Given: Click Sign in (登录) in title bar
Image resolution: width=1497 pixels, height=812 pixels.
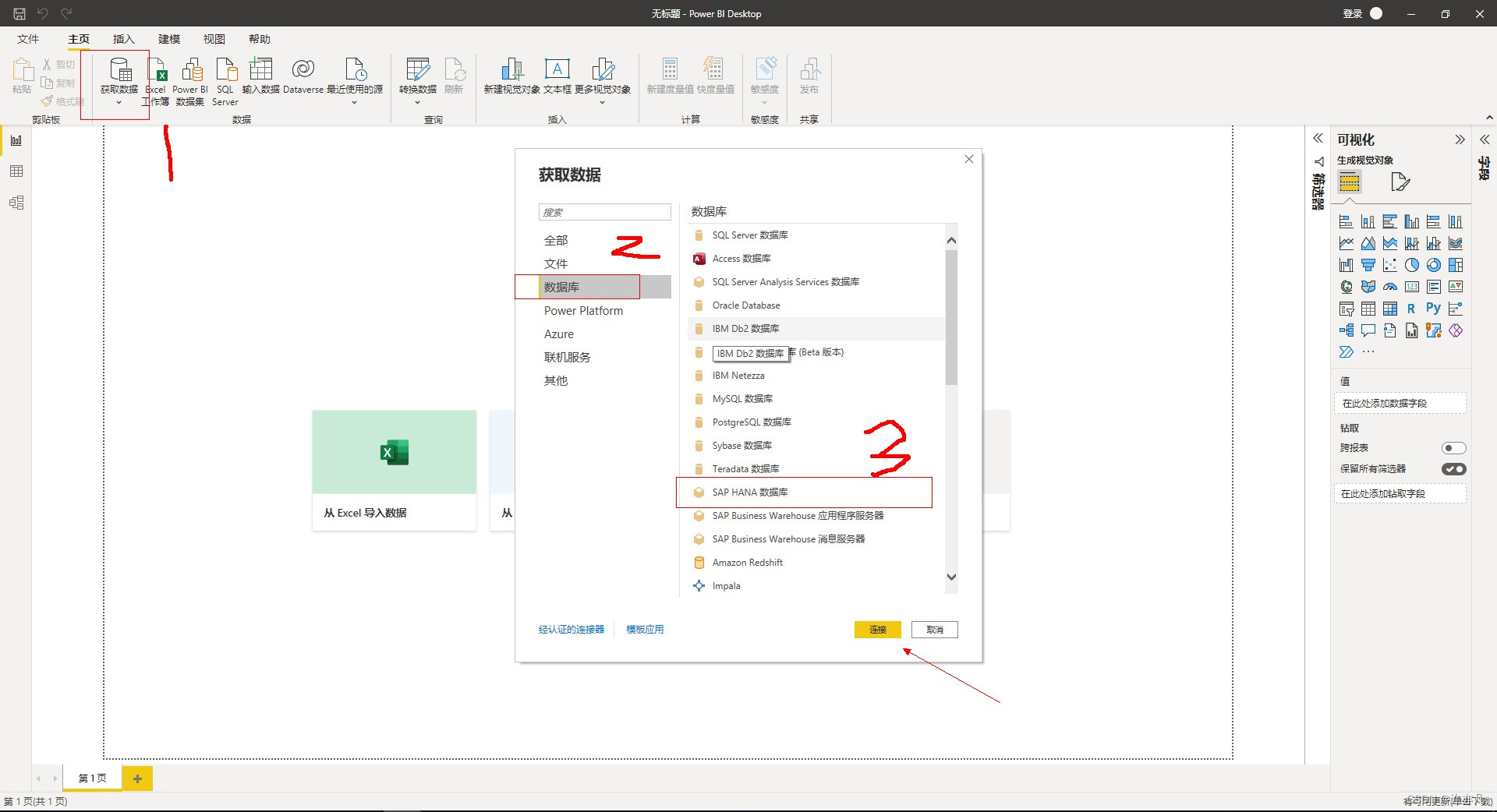Looking at the screenshot, I should [1353, 13].
